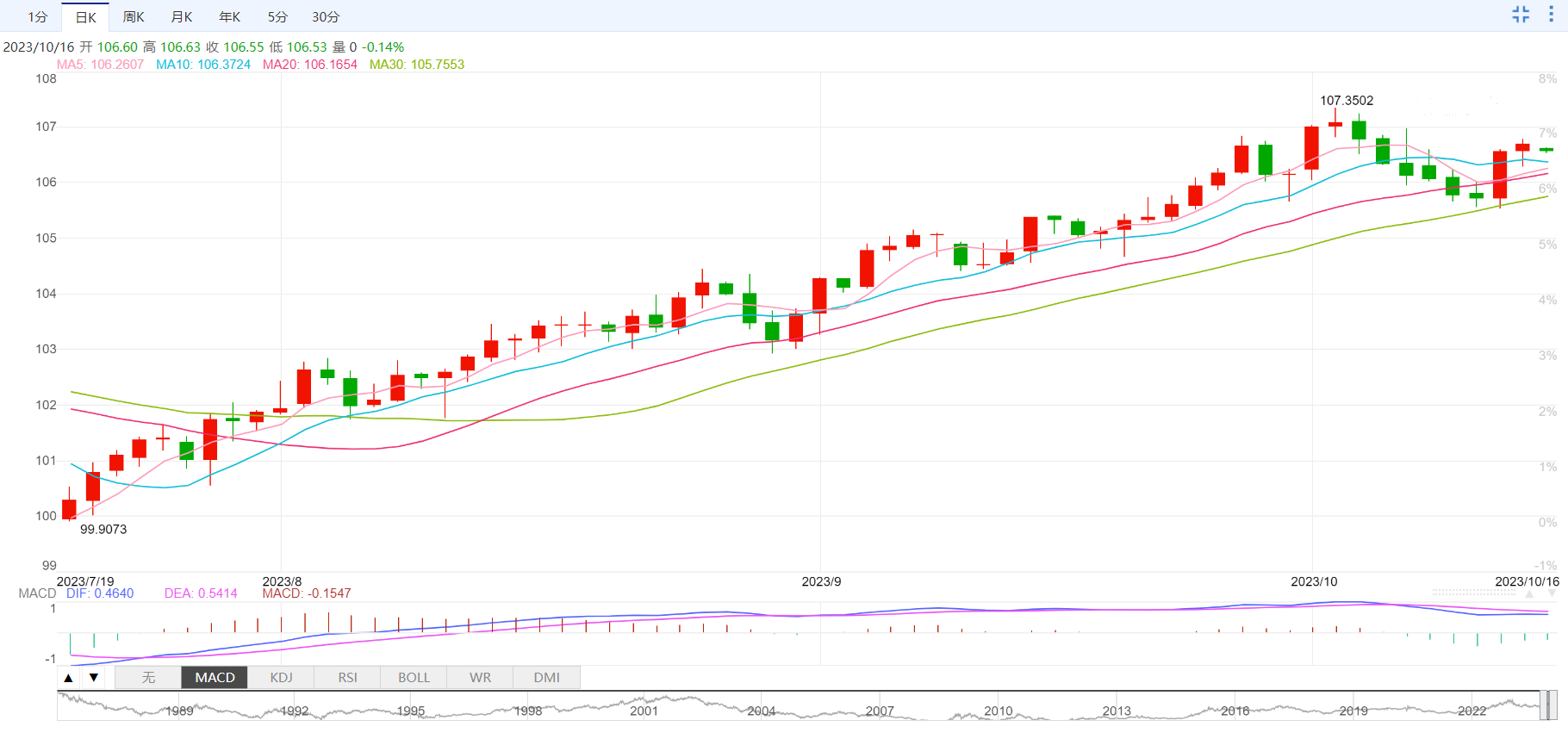The height and width of the screenshot is (739, 1568).
Task: Select the RSI indicator button
Action: [x=347, y=678]
